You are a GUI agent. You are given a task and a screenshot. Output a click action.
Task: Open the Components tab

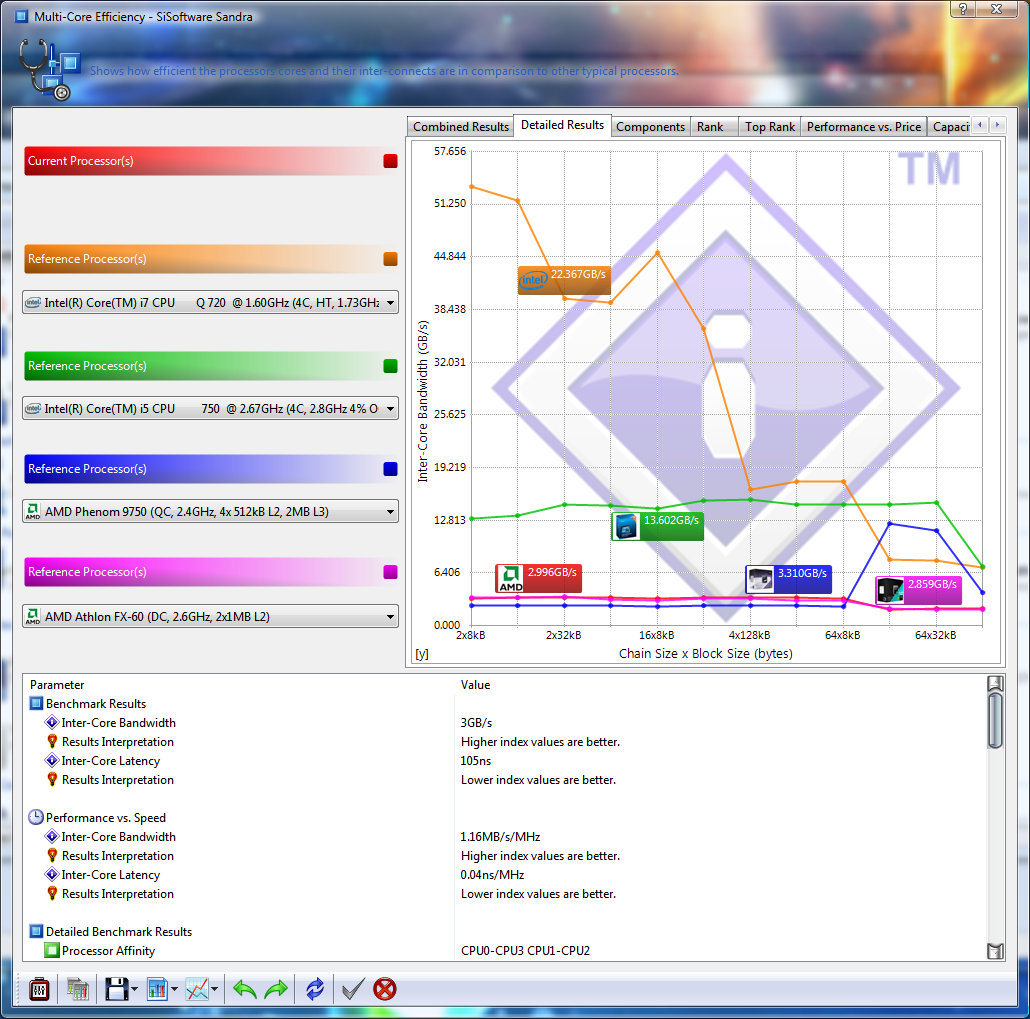click(650, 127)
